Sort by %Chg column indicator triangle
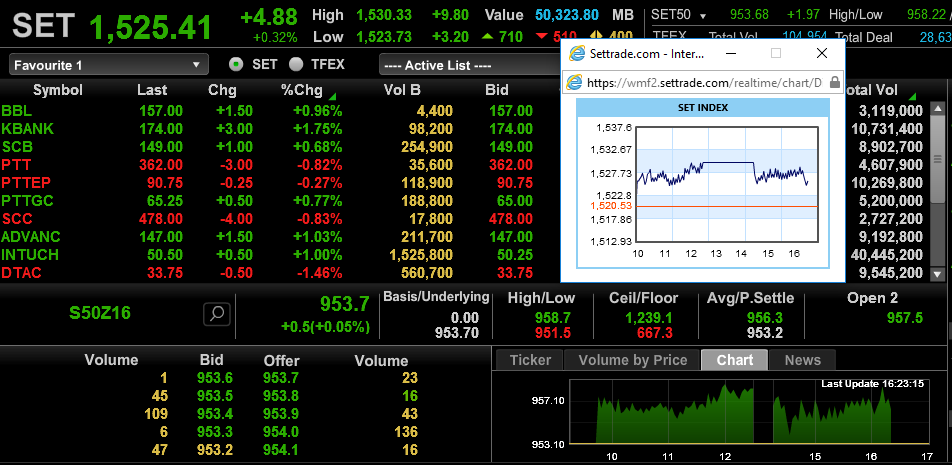The image size is (952, 465). (x=332, y=97)
